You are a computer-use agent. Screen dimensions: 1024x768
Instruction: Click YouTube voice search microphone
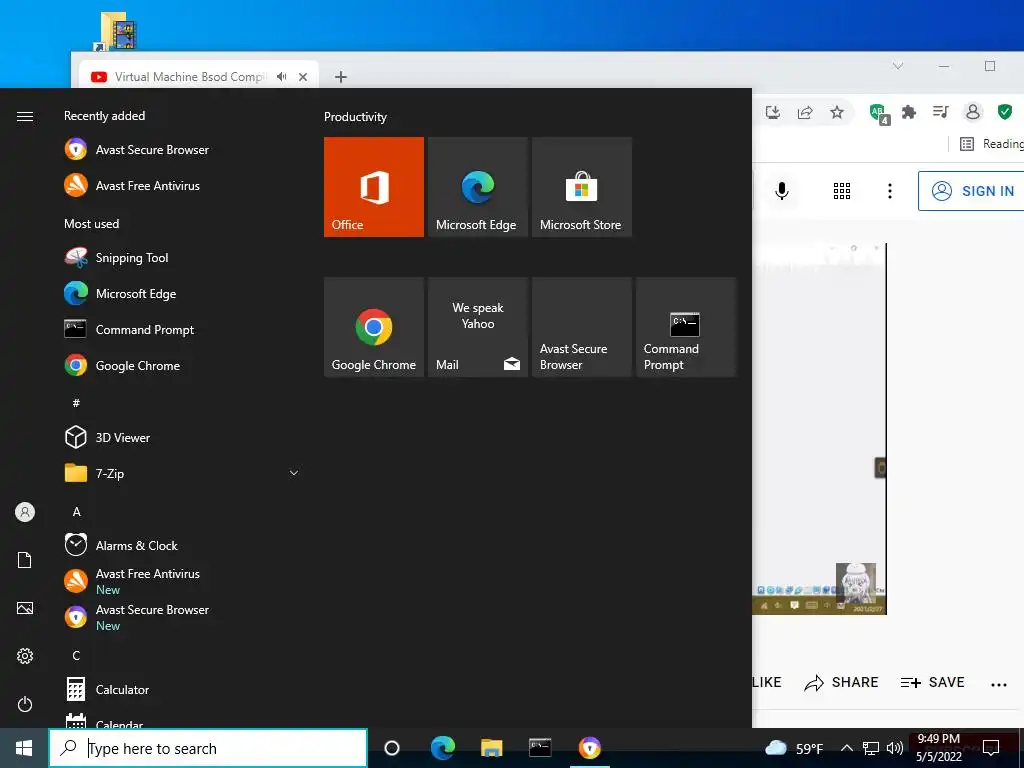click(x=782, y=191)
